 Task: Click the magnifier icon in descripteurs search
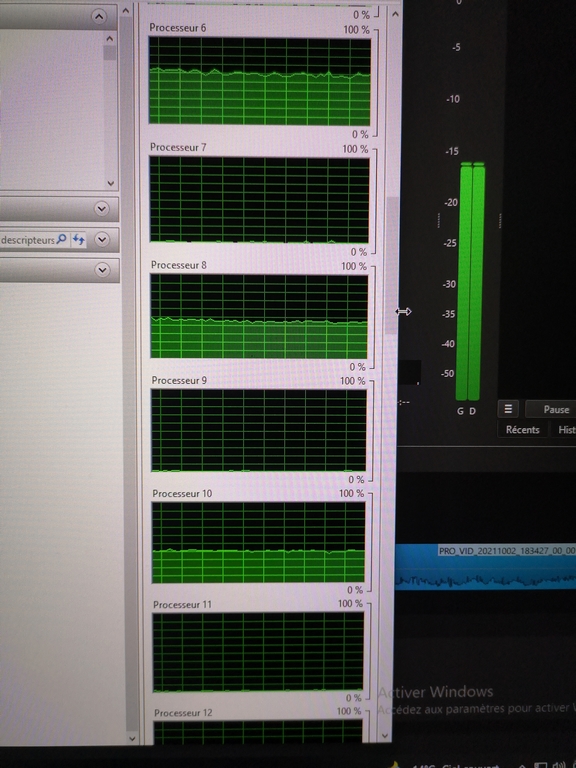[x=62, y=239]
